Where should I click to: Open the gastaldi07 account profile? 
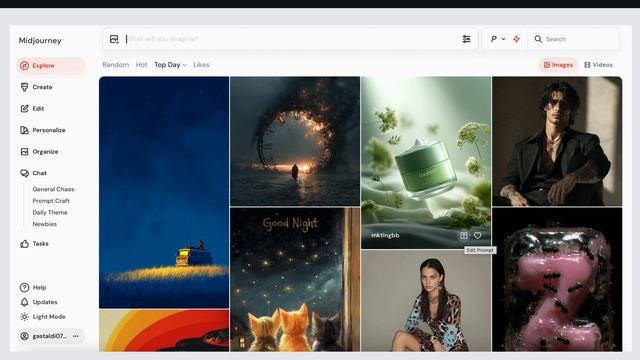[x=44, y=336]
